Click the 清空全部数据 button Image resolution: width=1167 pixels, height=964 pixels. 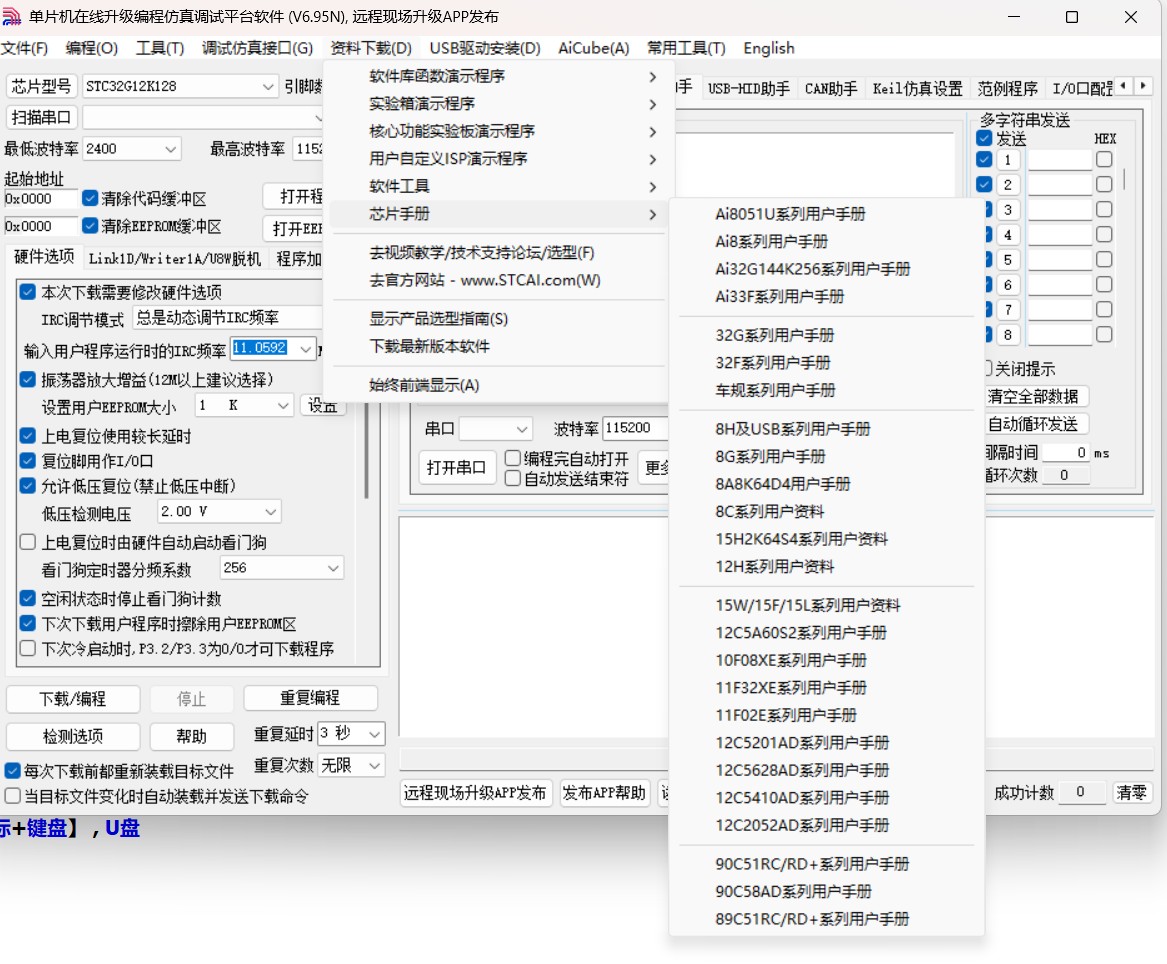point(1032,396)
